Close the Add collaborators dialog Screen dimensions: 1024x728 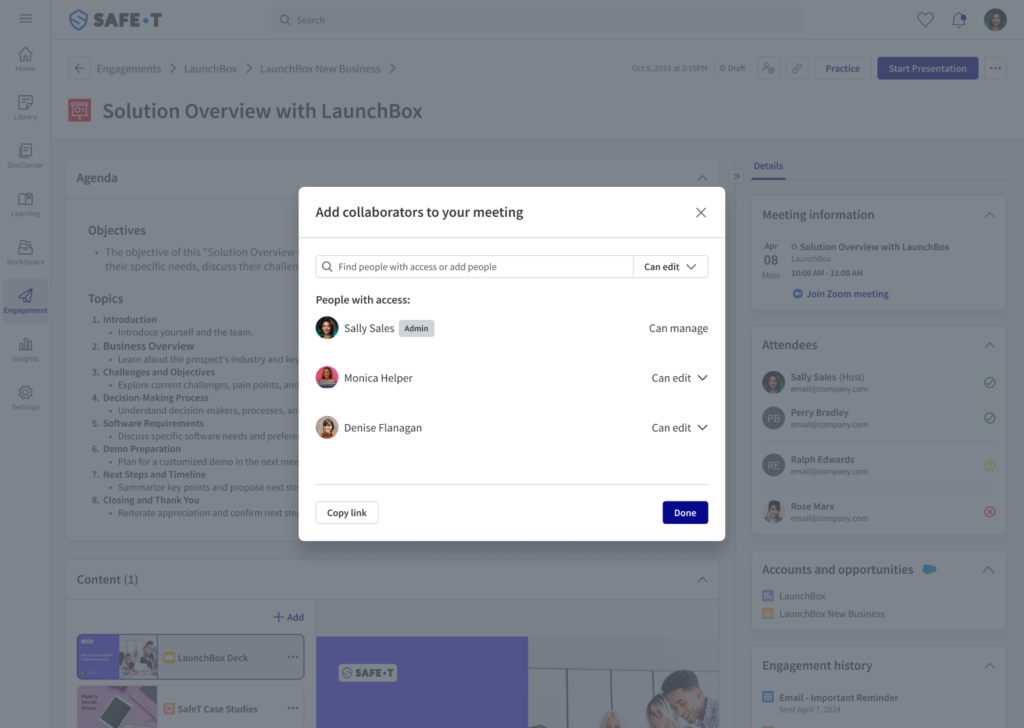point(701,212)
